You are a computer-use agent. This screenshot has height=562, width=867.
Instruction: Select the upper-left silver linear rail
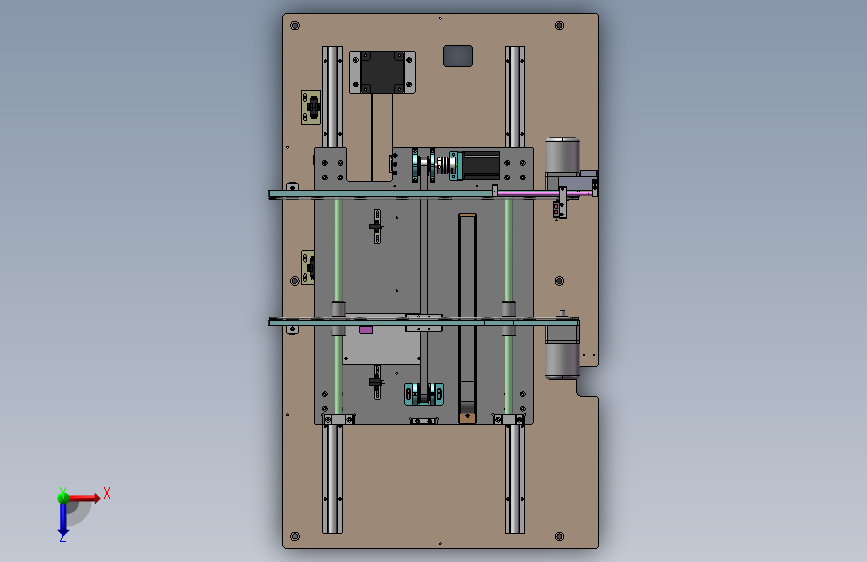[332, 97]
